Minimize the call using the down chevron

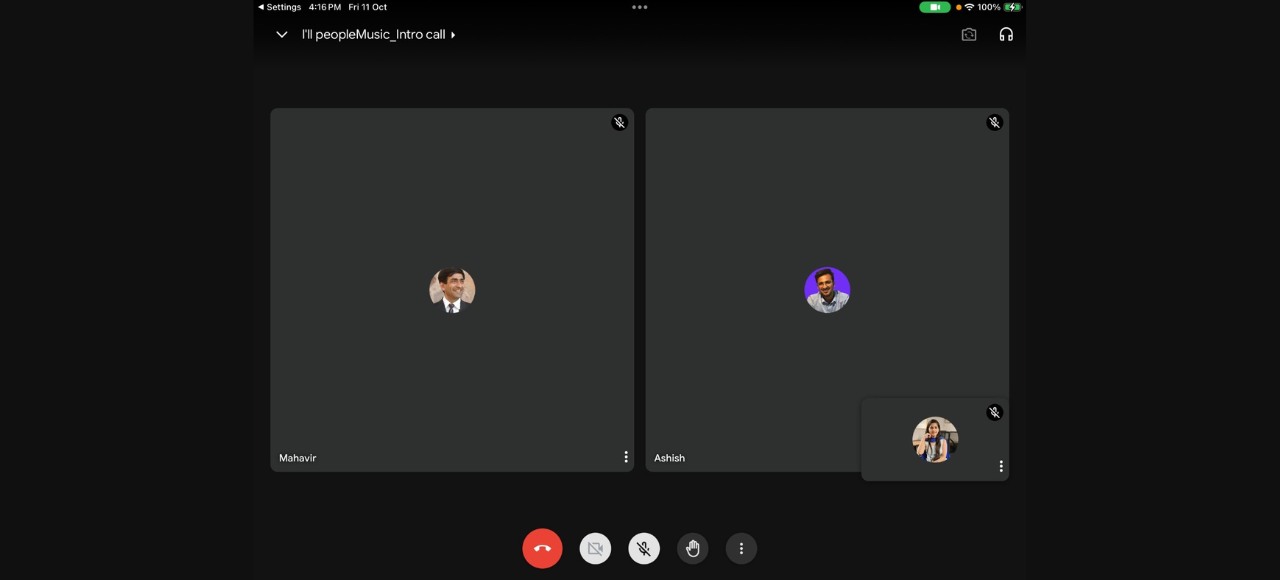[282, 34]
